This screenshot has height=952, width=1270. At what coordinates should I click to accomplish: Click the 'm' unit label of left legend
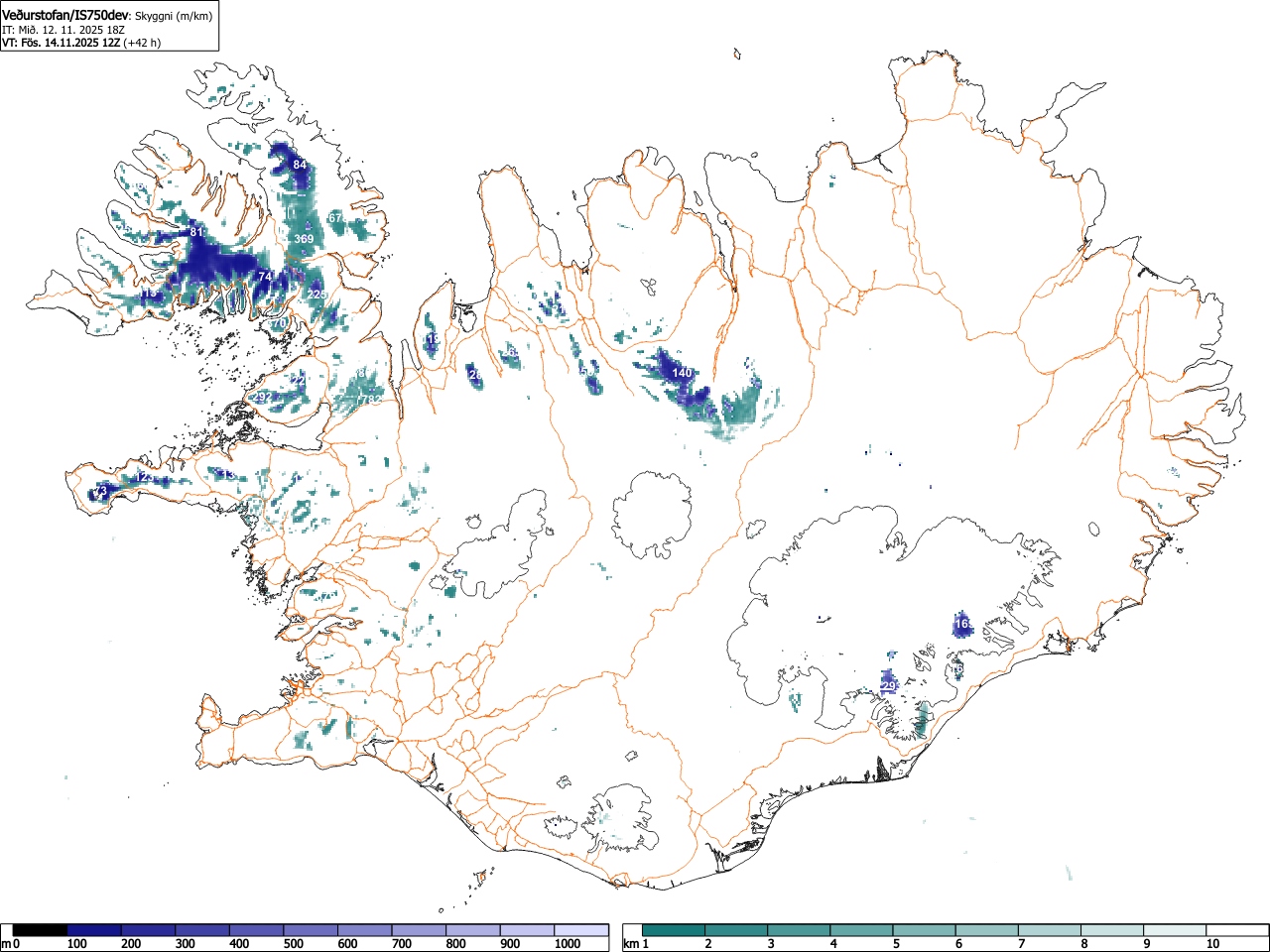6,944
